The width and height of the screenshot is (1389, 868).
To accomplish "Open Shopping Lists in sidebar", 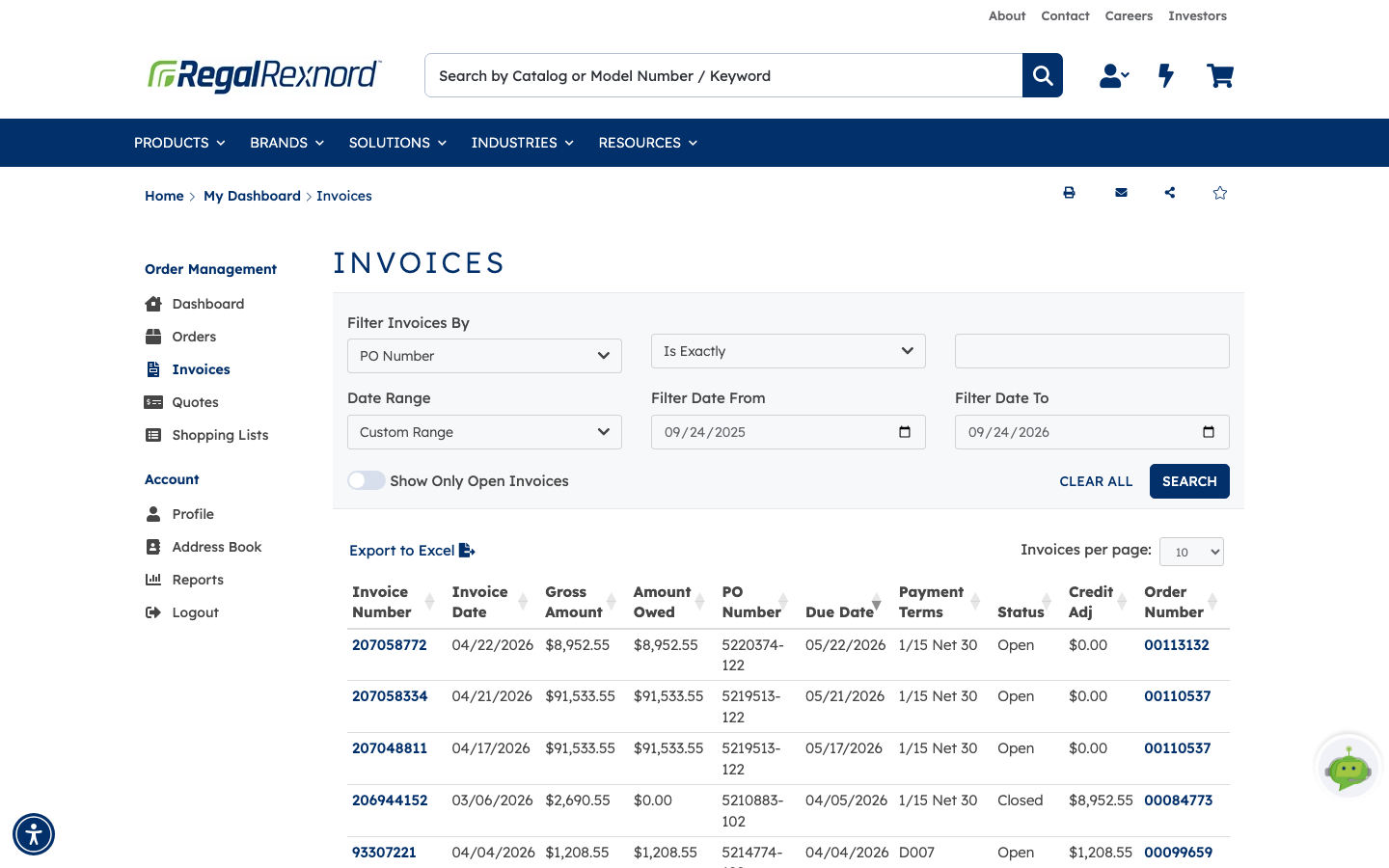I will click(220, 435).
